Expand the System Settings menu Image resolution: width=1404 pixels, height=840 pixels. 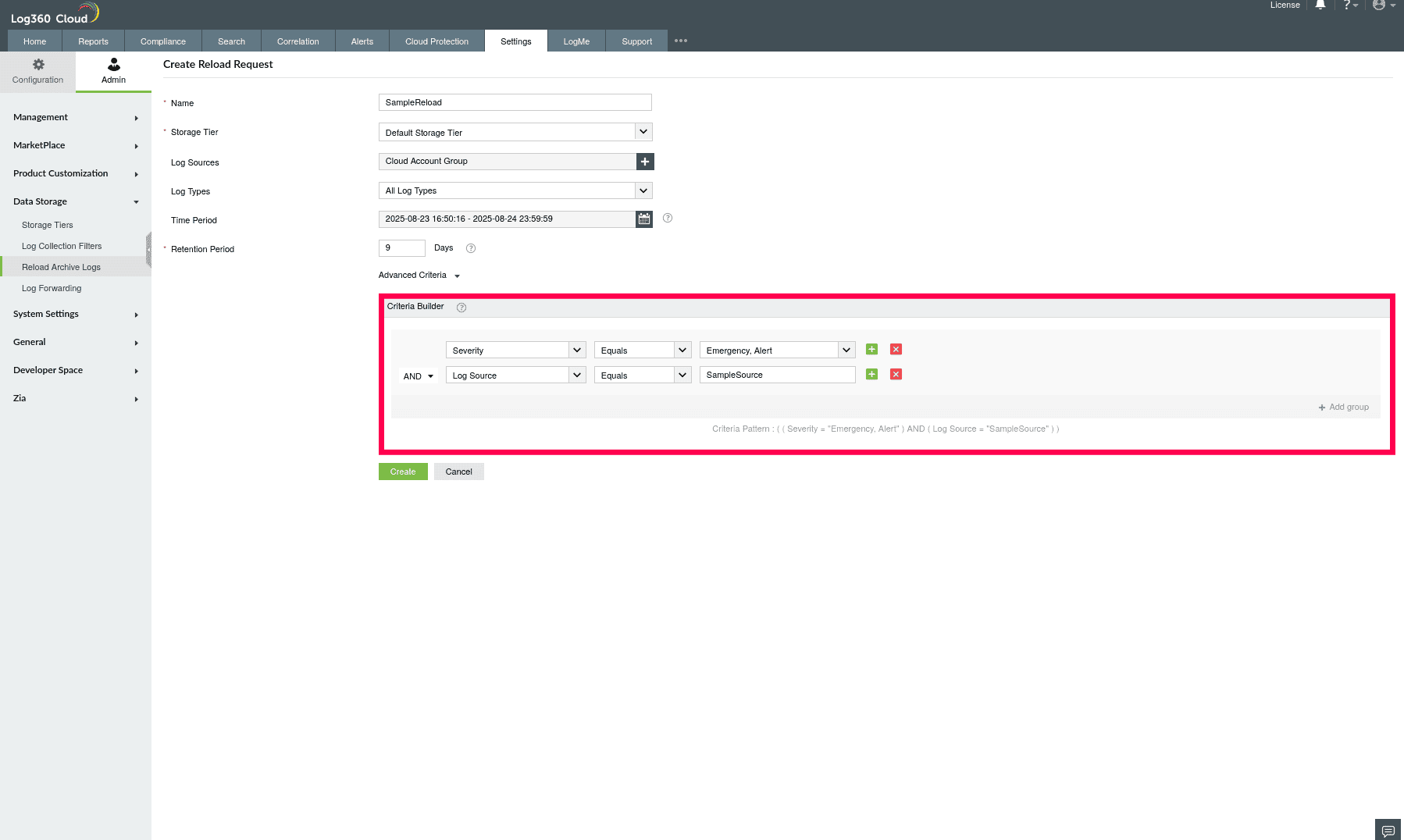tap(76, 314)
